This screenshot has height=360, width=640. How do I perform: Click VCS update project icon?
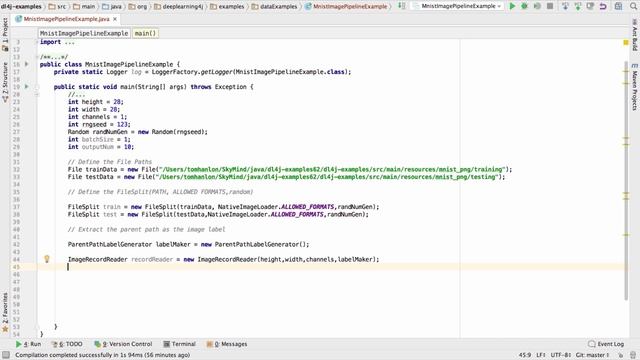click(565, 6)
